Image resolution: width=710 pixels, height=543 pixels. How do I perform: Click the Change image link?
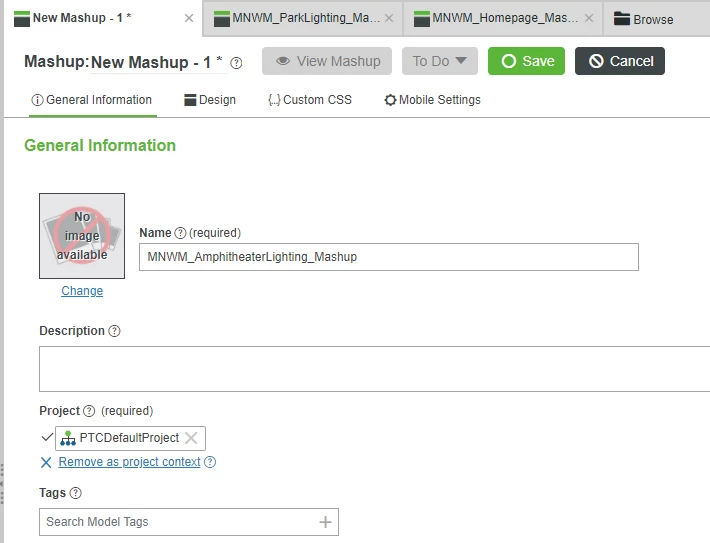(x=82, y=291)
